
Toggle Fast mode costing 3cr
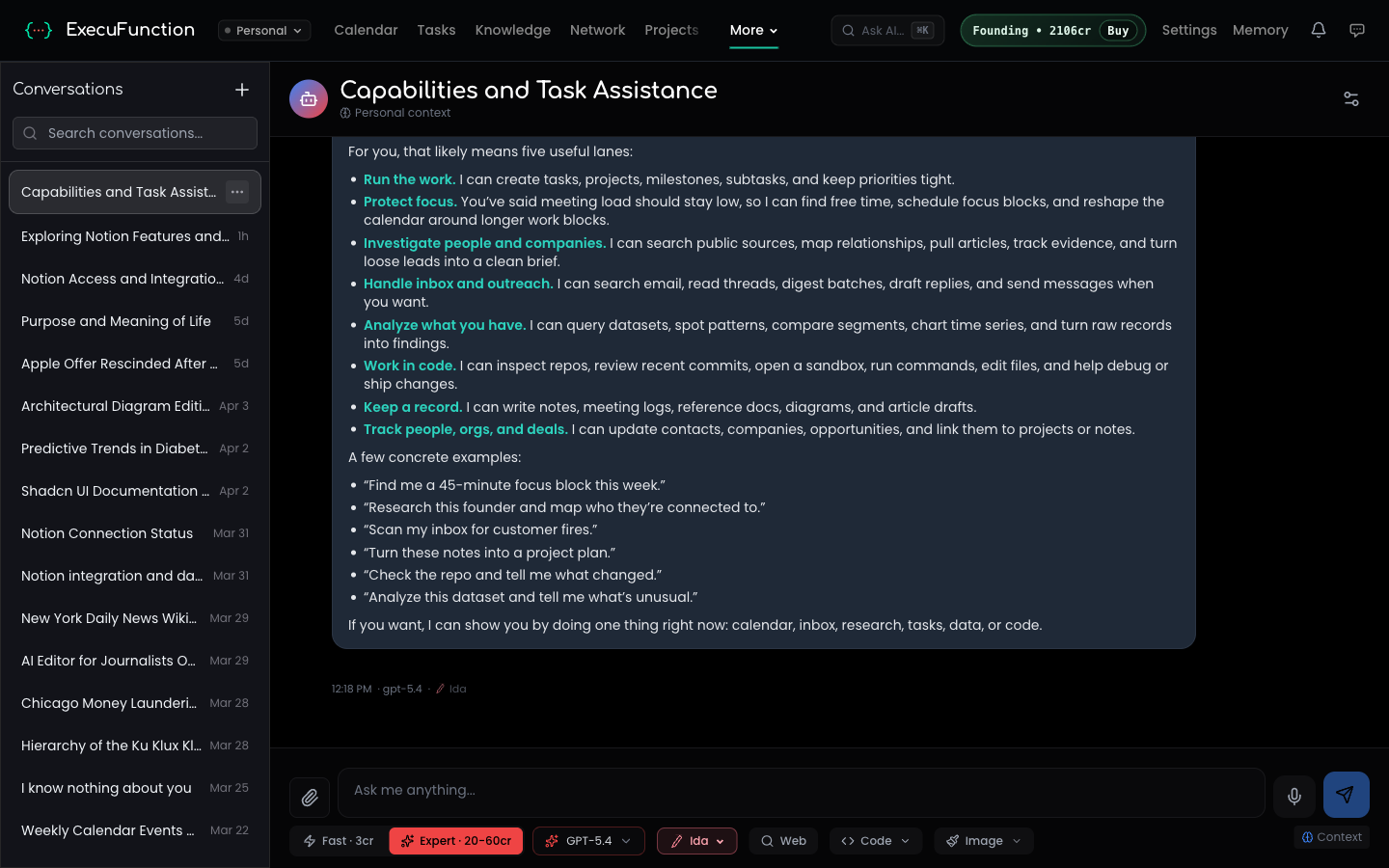(x=337, y=840)
